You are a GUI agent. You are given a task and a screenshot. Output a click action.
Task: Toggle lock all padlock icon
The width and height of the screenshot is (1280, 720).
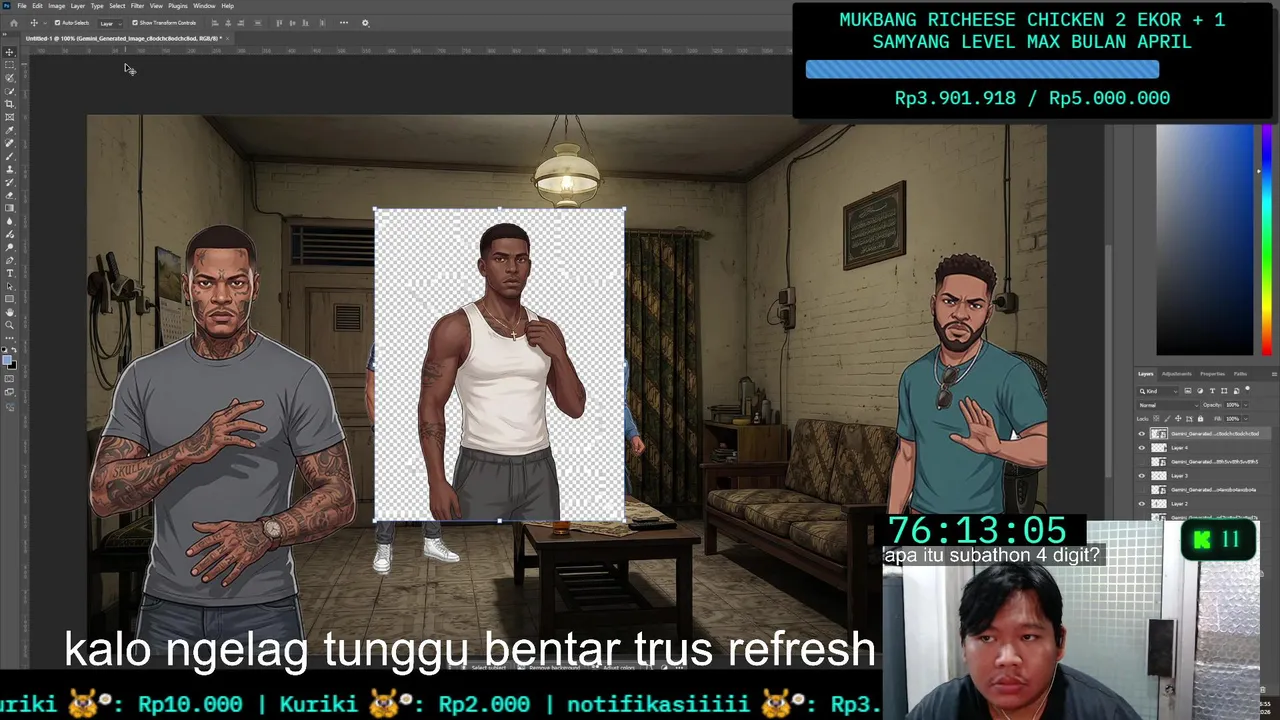tap(1200, 419)
